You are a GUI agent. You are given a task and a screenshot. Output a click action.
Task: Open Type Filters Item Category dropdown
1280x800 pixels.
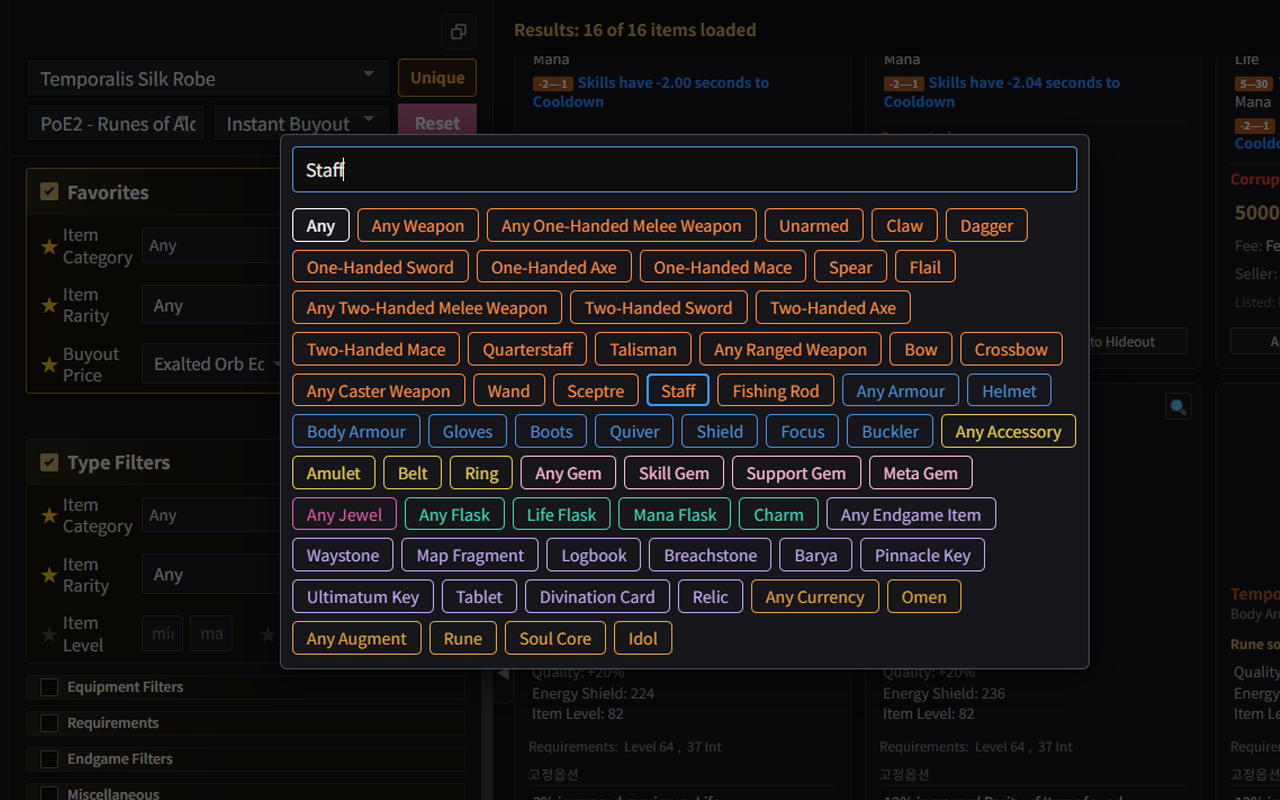coord(211,516)
